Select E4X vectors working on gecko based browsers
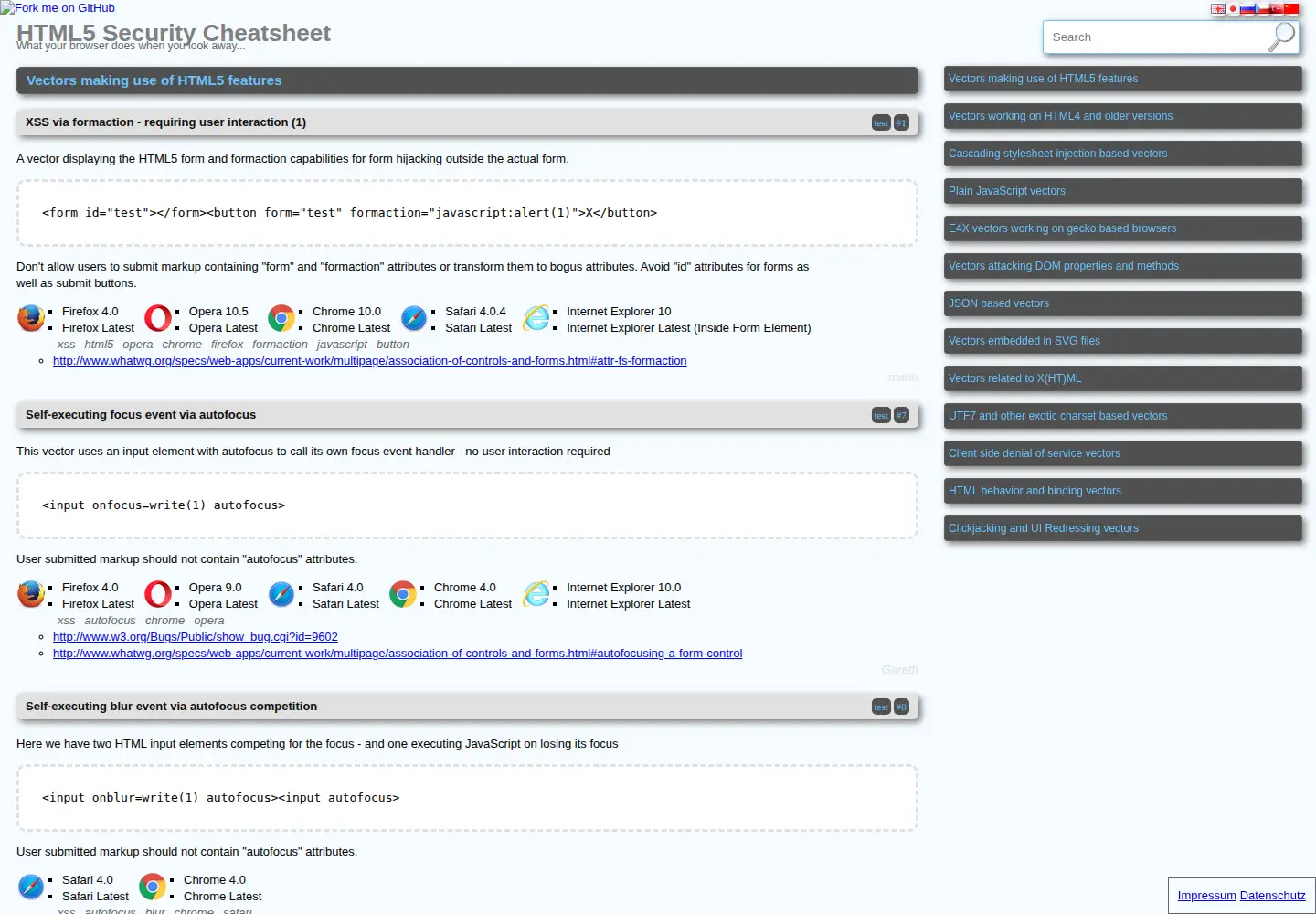This screenshot has width=1316, height=914. coord(1122,228)
